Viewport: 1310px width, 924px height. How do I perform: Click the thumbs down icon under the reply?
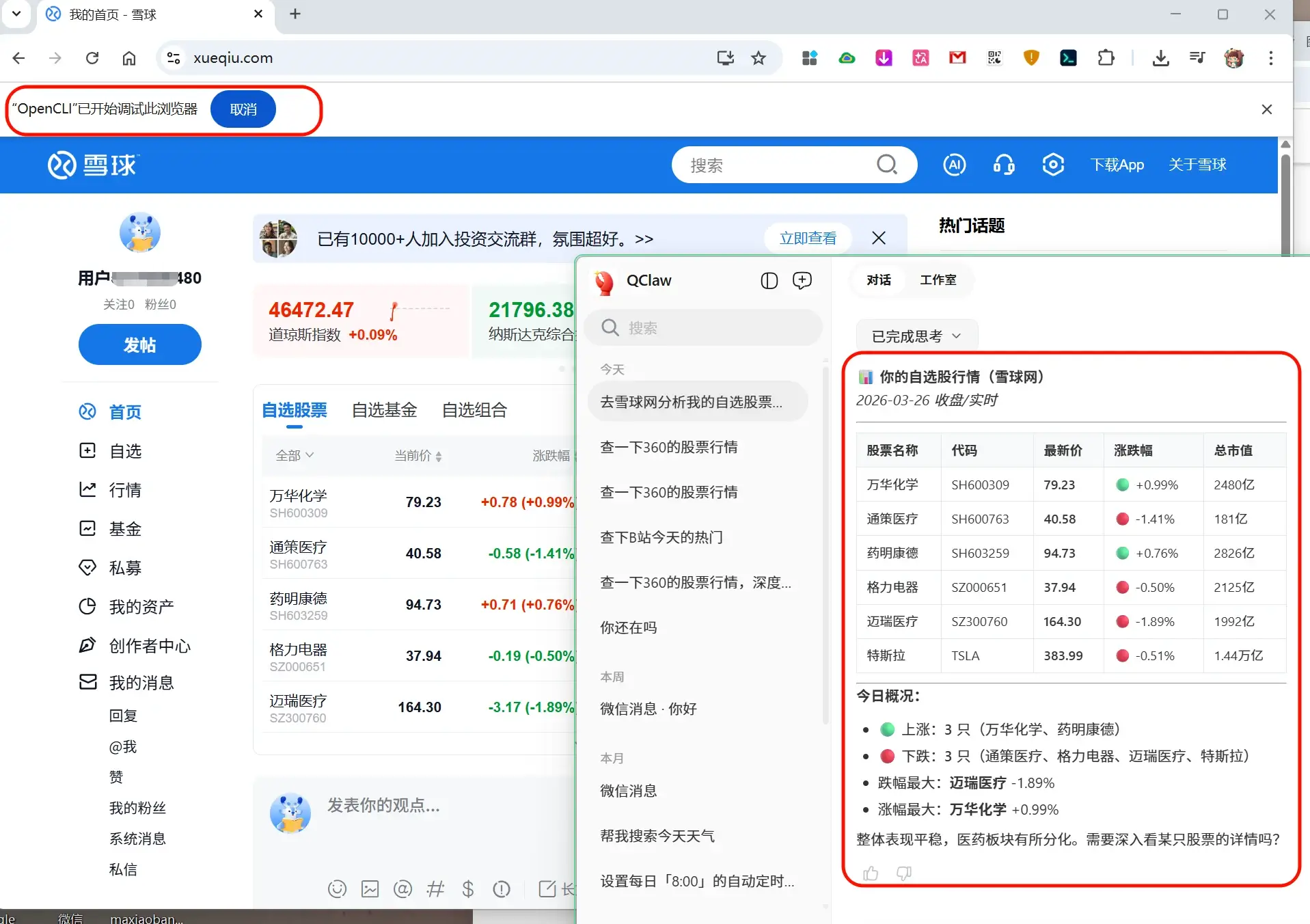tap(903, 873)
